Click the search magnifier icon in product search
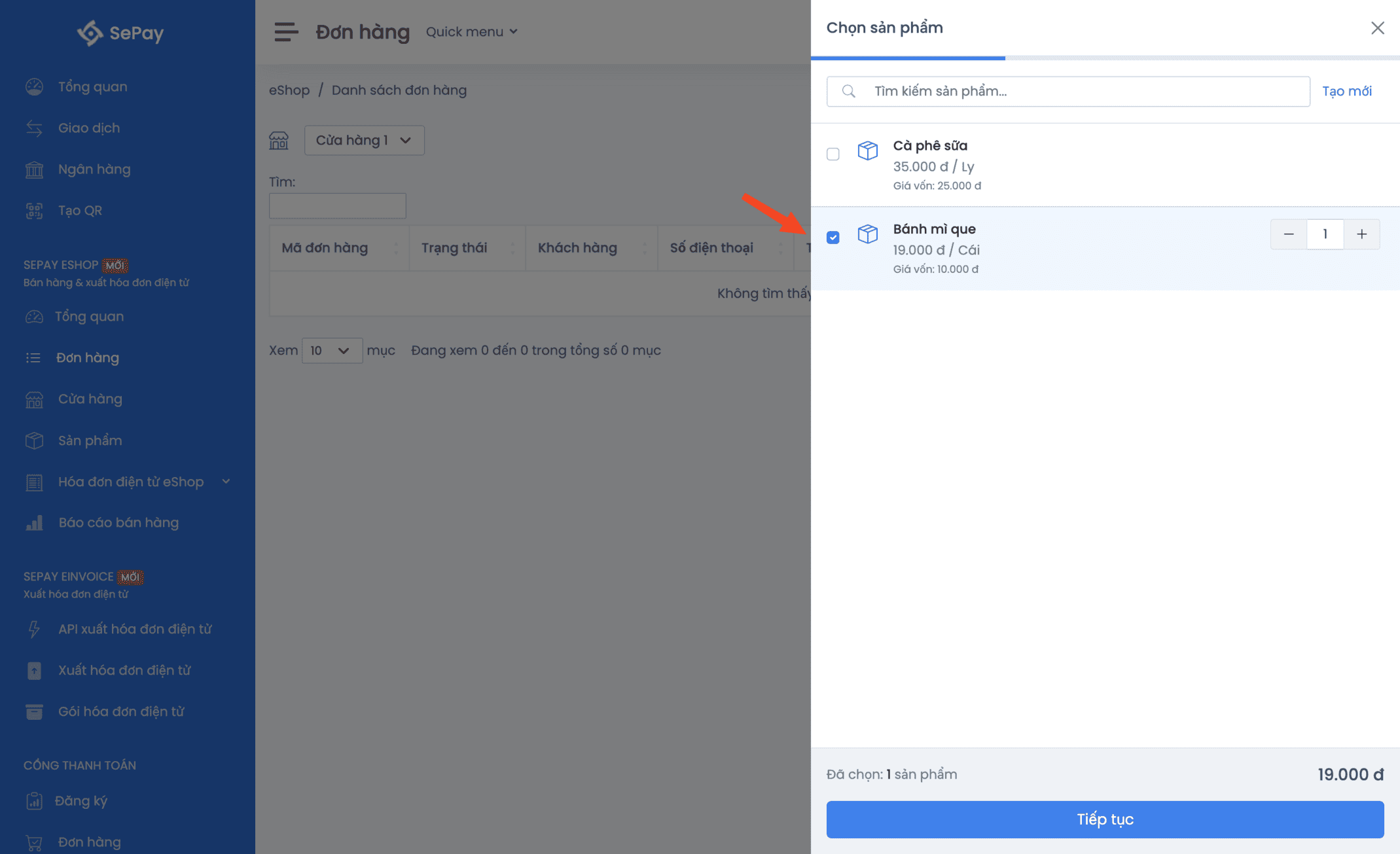1400x854 pixels. coord(848,92)
